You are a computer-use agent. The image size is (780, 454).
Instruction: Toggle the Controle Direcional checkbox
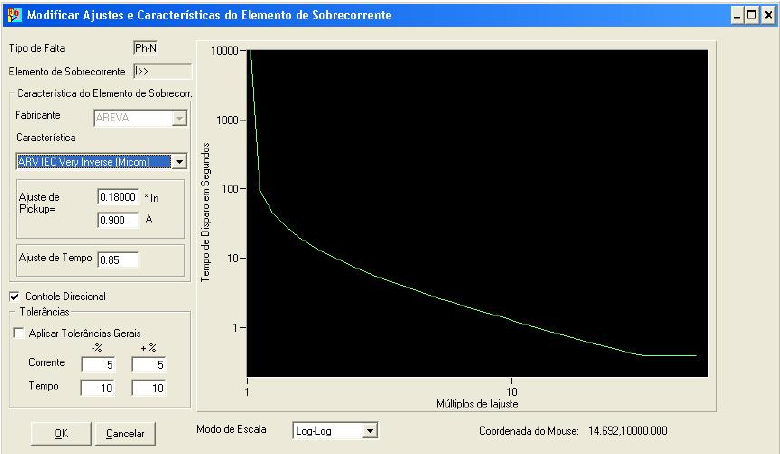[x=15, y=296]
